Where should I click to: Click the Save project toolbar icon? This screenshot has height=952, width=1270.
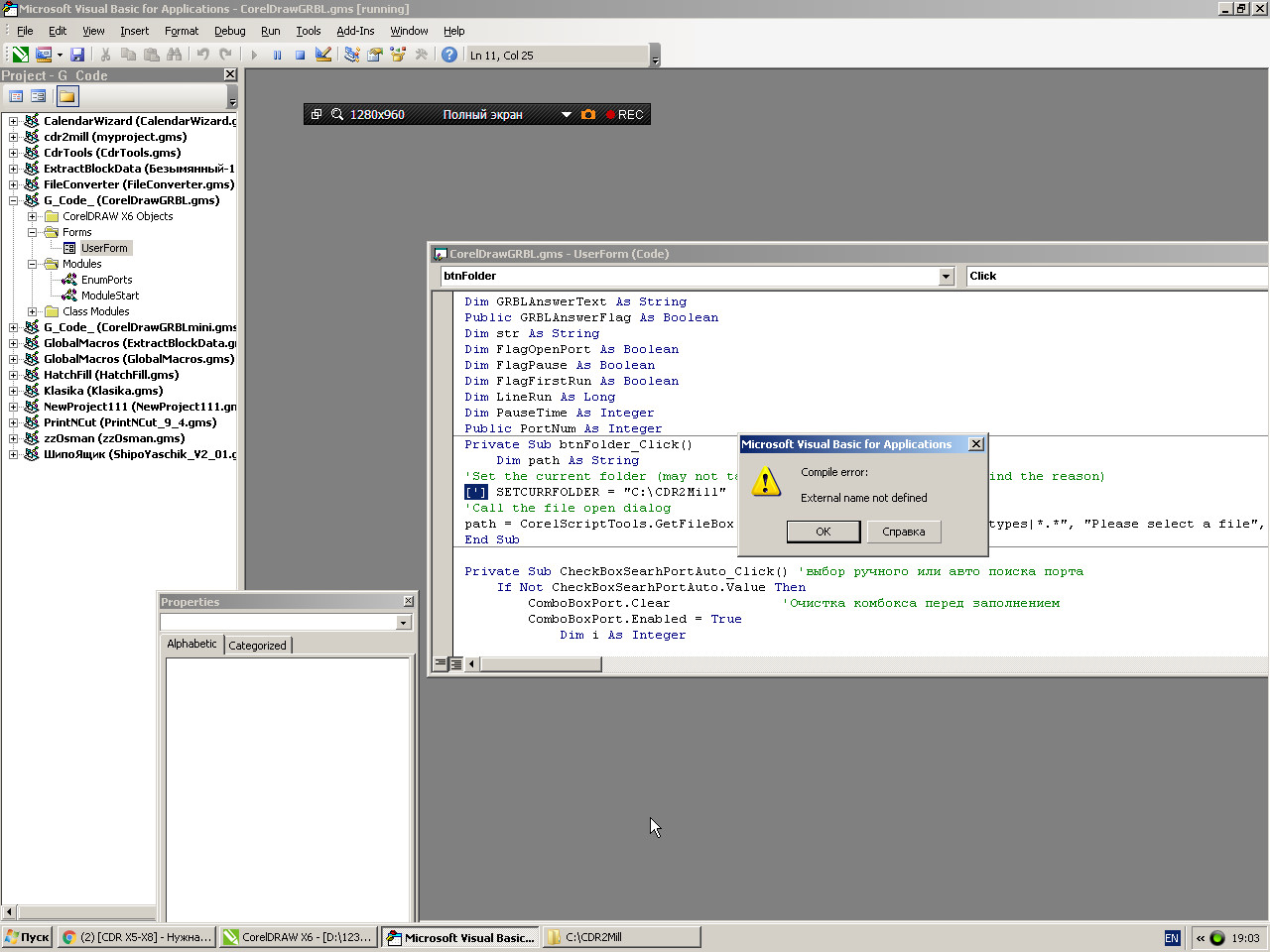77,56
